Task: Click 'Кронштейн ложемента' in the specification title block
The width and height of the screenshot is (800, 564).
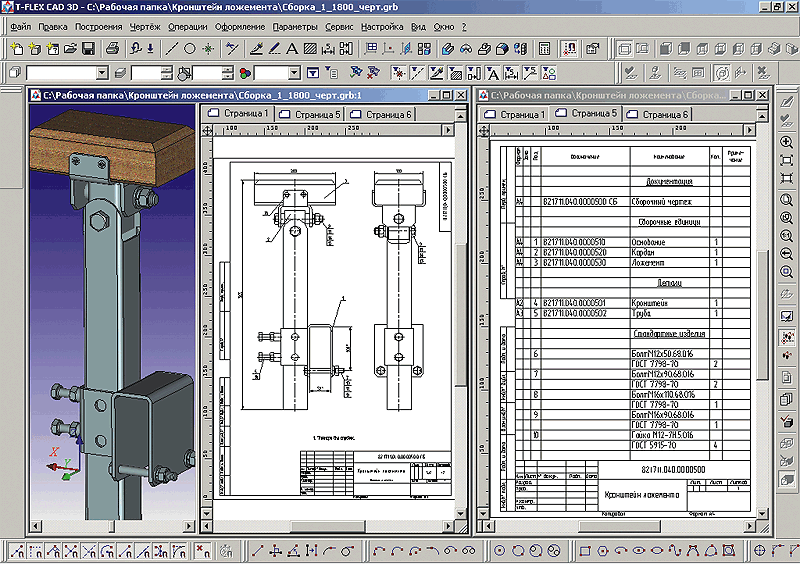Action: coord(642,495)
